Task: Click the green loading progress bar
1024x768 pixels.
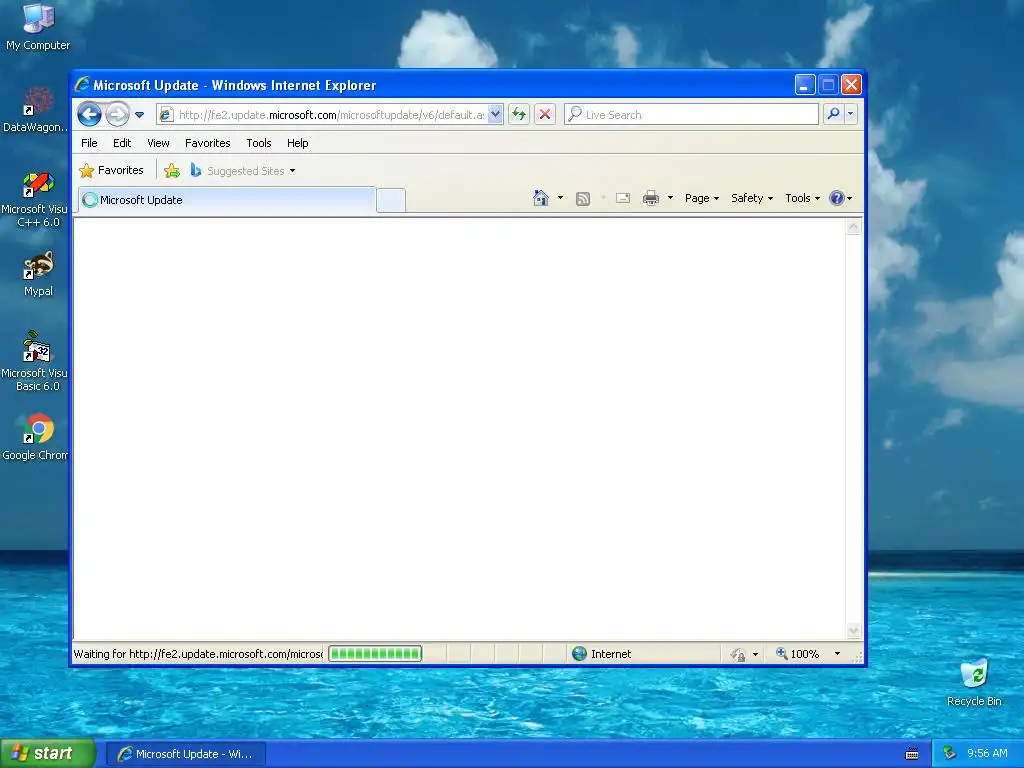Action: click(x=375, y=654)
